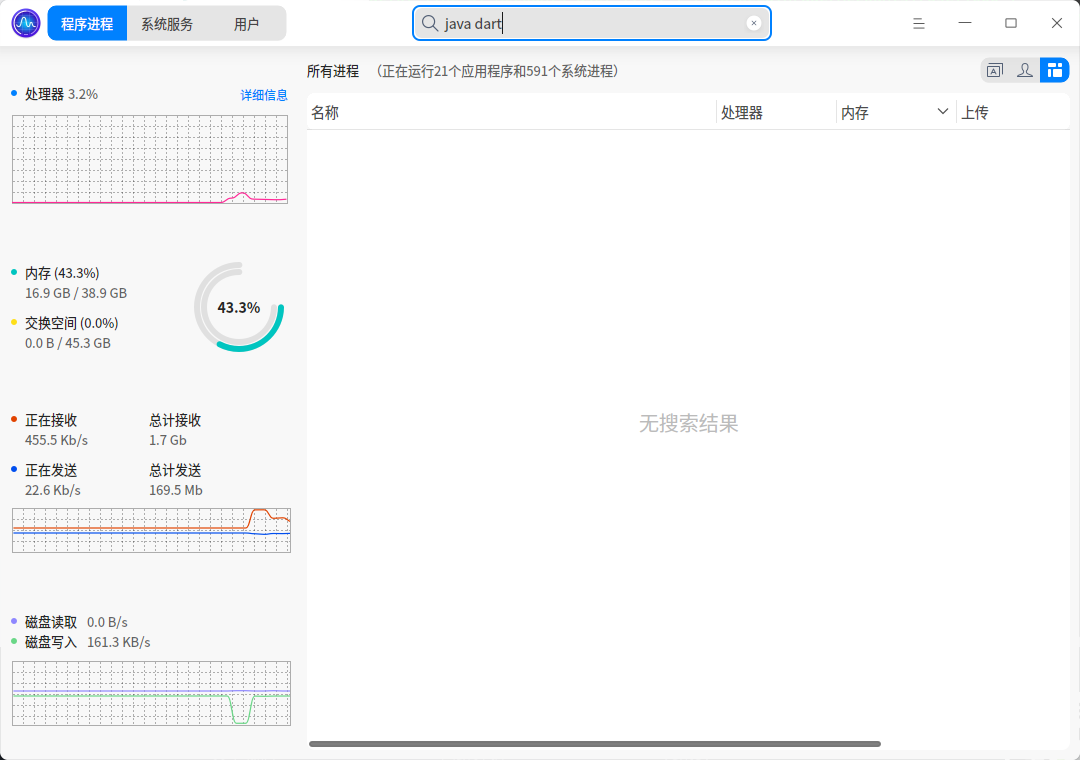The width and height of the screenshot is (1080, 760).
Task: Switch to the 系统服务 tab
Action: [x=167, y=23]
